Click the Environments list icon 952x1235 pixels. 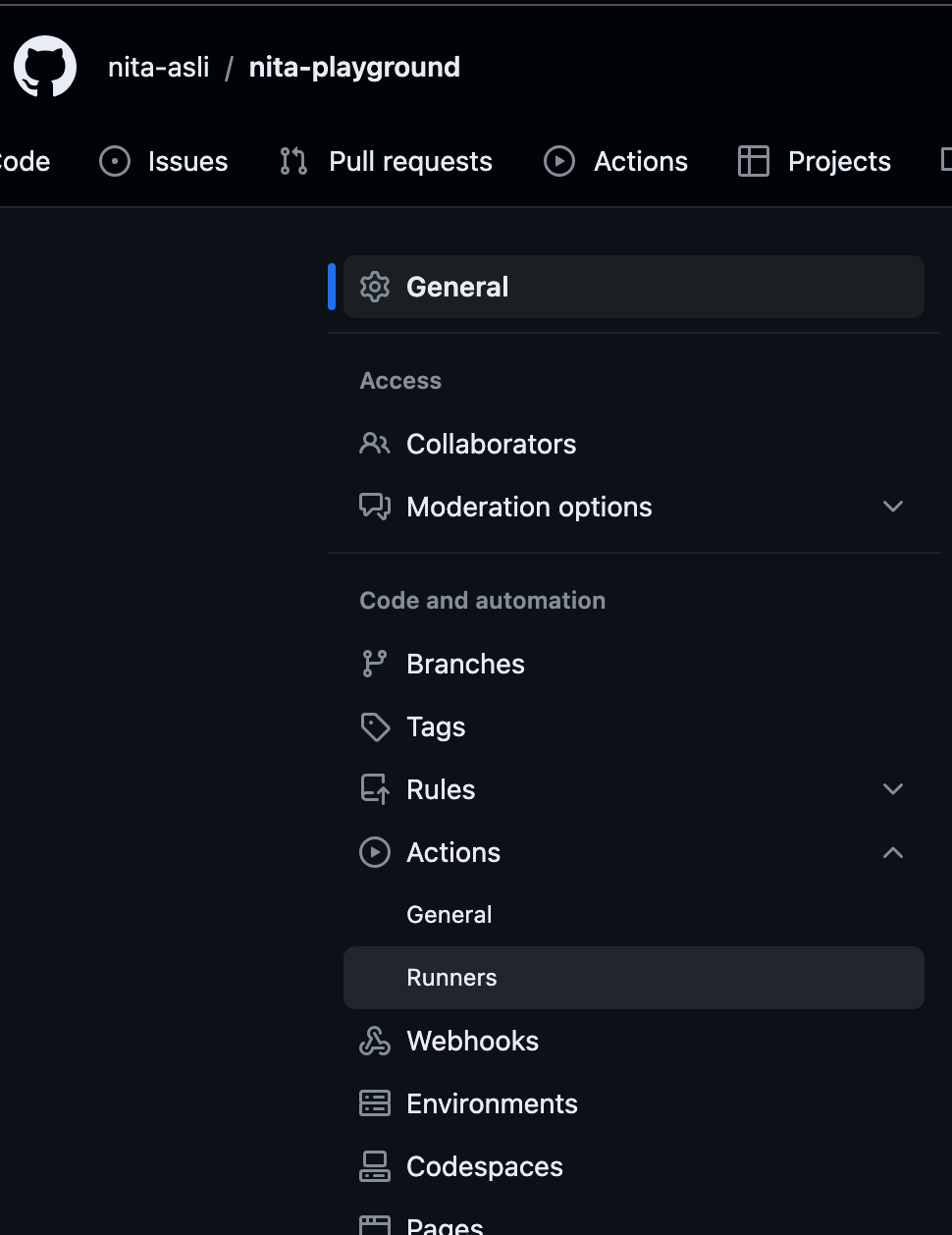[x=375, y=1102]
